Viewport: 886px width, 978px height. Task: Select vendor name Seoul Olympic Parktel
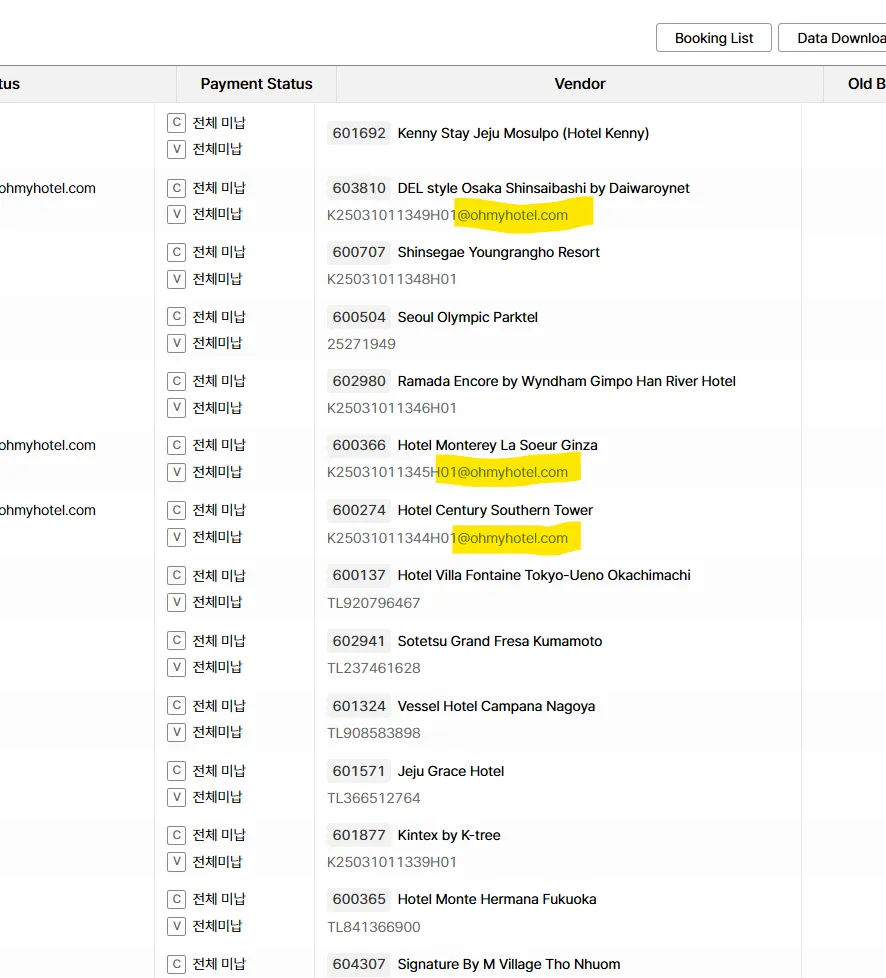tap(467, 317)
